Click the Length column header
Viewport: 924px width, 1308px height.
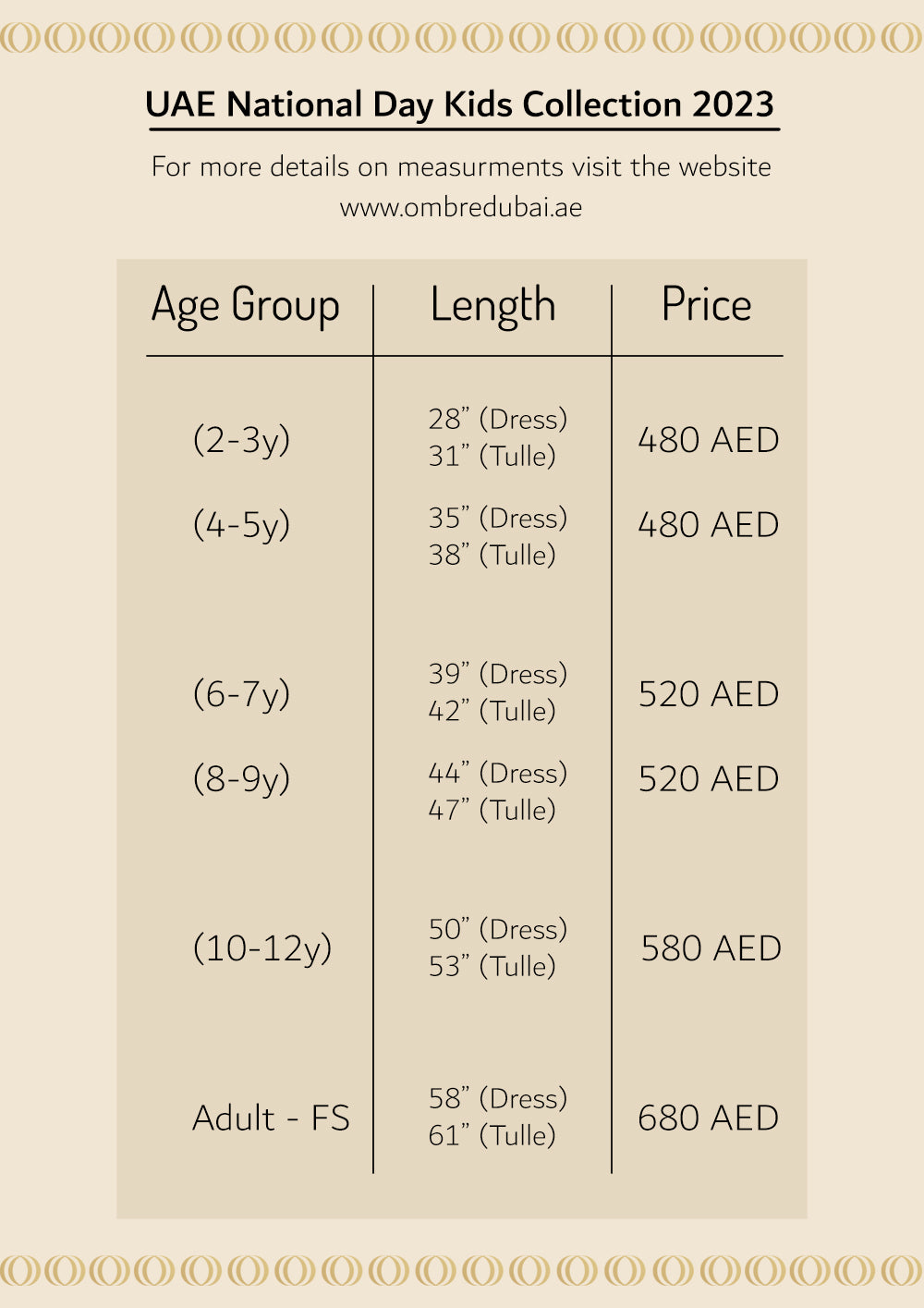pyautogui.click(x=492, y=306)
